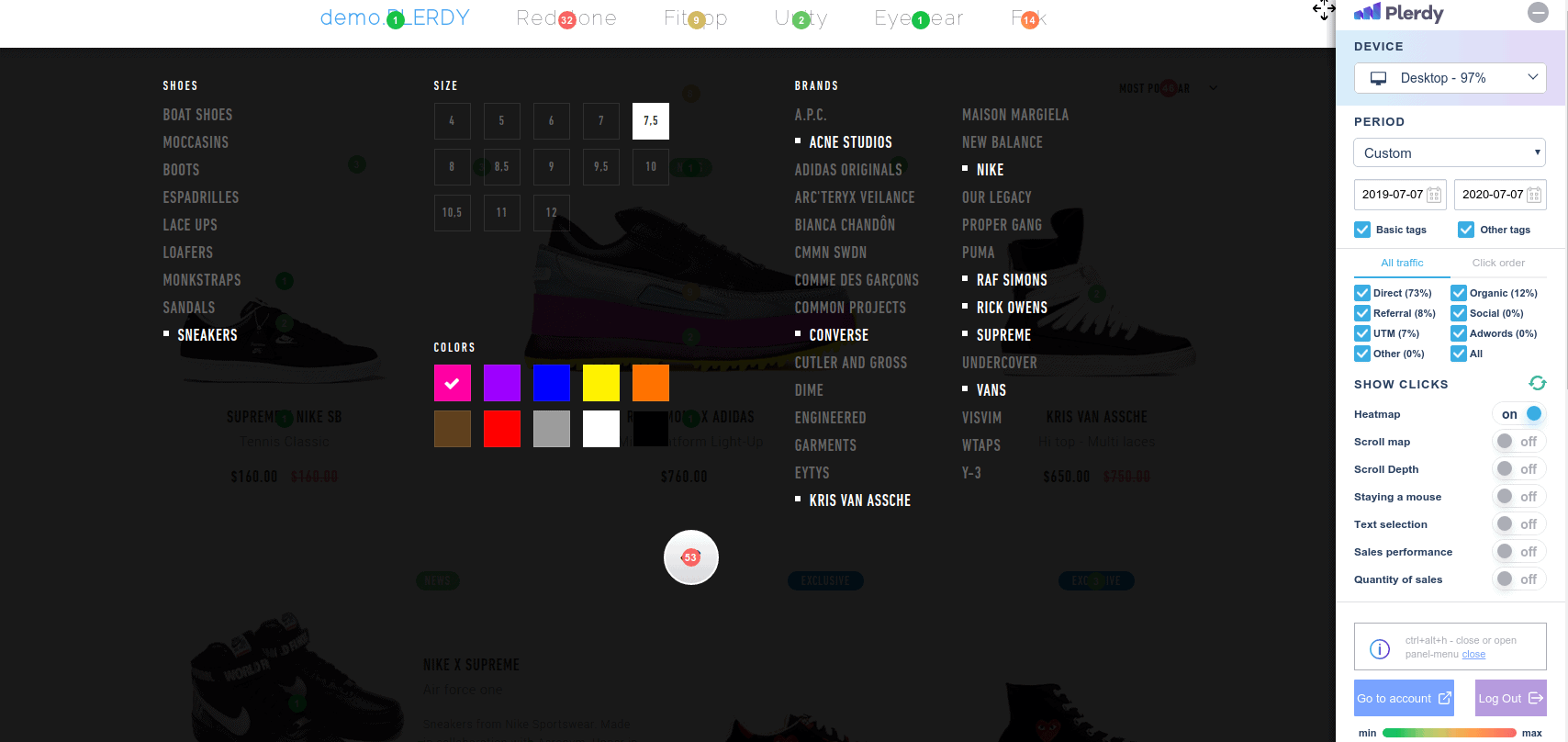Open Eyewear top menu item
Viewport: 1568px width, 742px height.
[919, 17]
